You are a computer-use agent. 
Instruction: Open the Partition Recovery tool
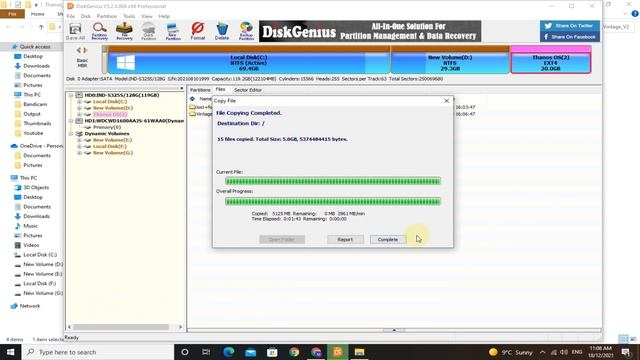click(x=100, y=31)
